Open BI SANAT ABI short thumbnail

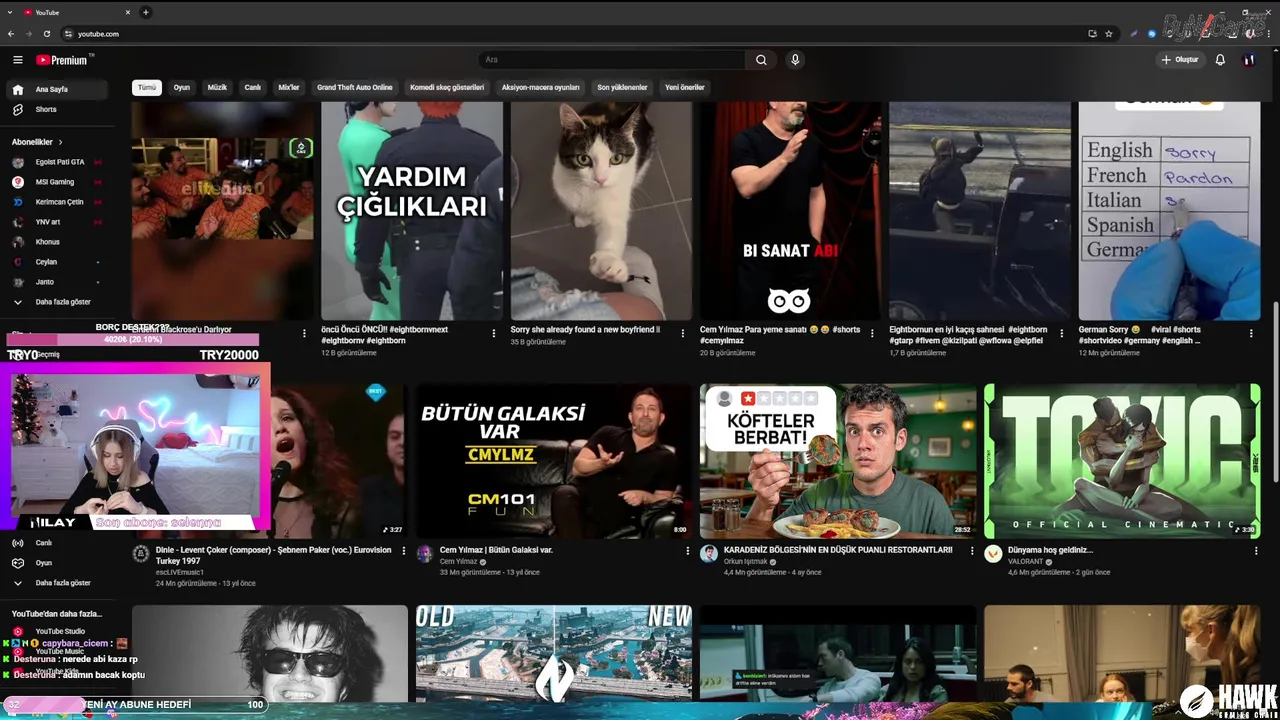coord(790,210)
